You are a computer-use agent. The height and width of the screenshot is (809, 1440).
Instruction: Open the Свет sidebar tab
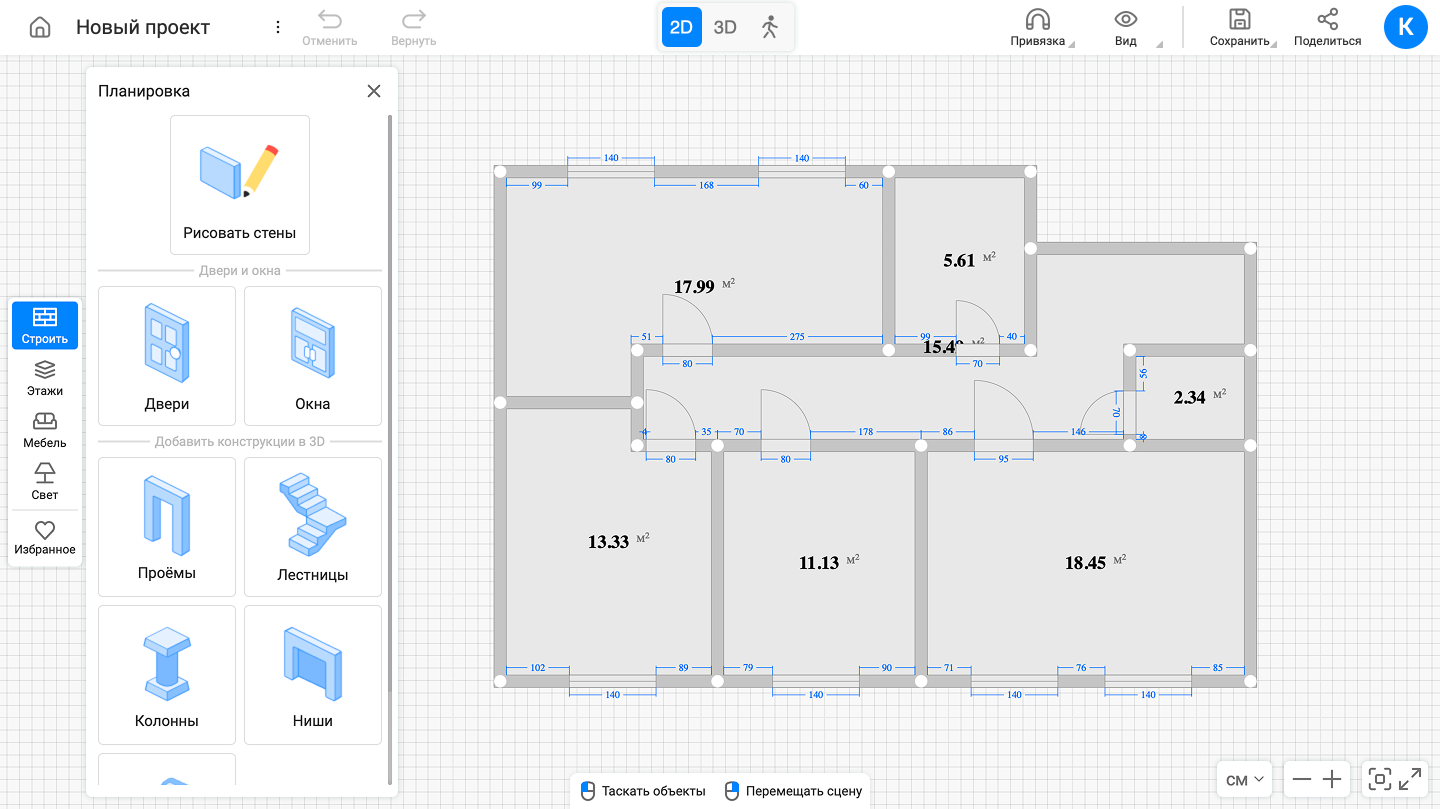coord(45,482)
